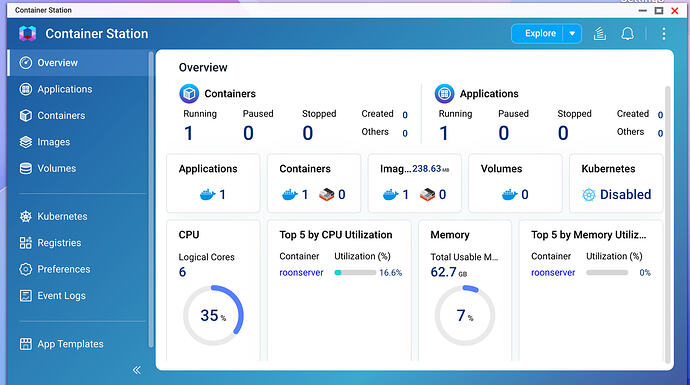Collapse the sidebar with double chevron
This screenshot has width=690, height=385.
click(x=137, y=370)
